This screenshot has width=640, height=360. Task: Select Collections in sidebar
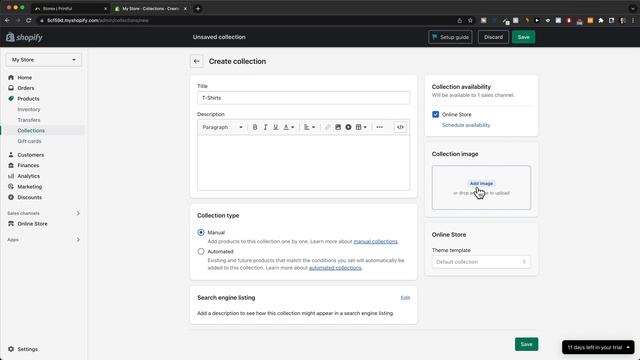31,131
